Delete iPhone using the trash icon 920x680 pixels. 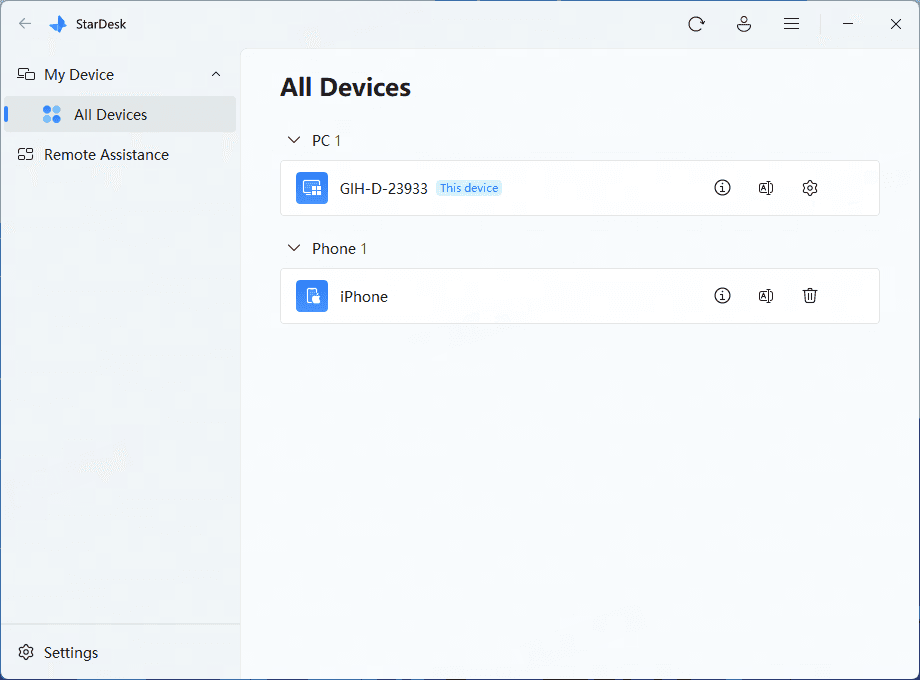point(810,296)
